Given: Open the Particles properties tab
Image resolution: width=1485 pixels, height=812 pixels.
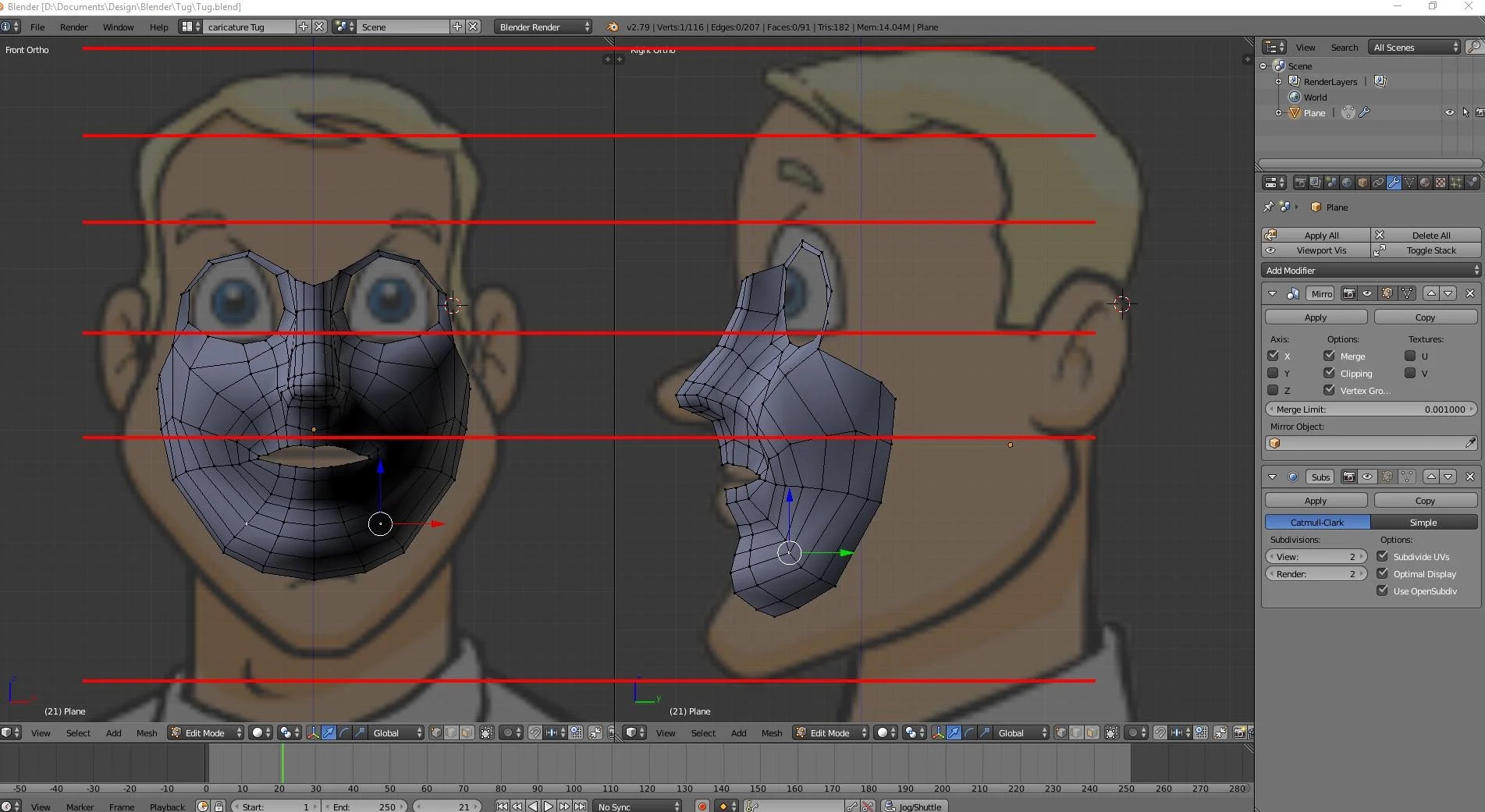Looking at the screenshot, I should tap(1456, 183).
